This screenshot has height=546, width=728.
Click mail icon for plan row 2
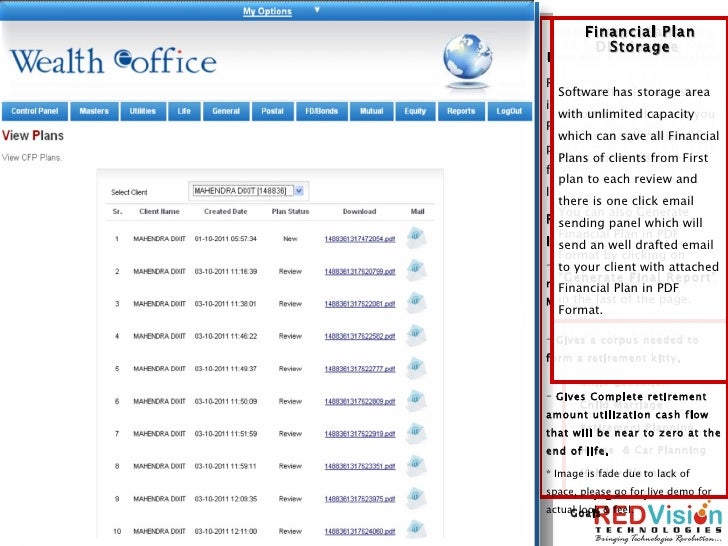[416, 270]
